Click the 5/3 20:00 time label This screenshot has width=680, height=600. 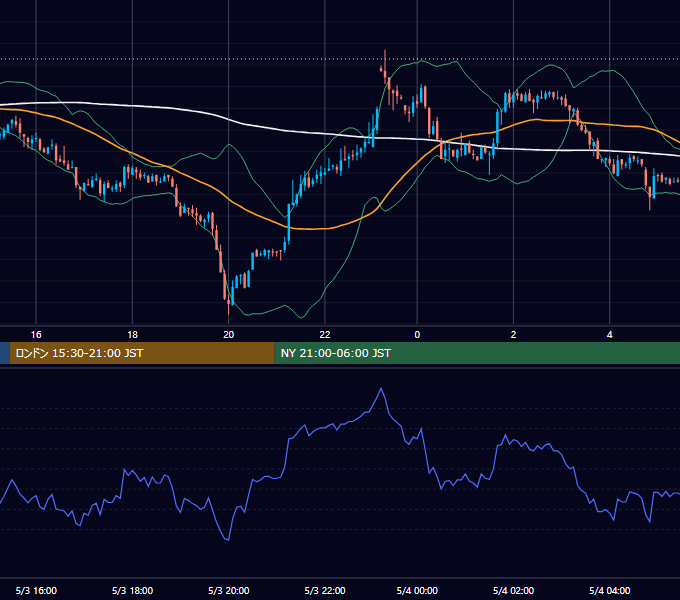229,590
